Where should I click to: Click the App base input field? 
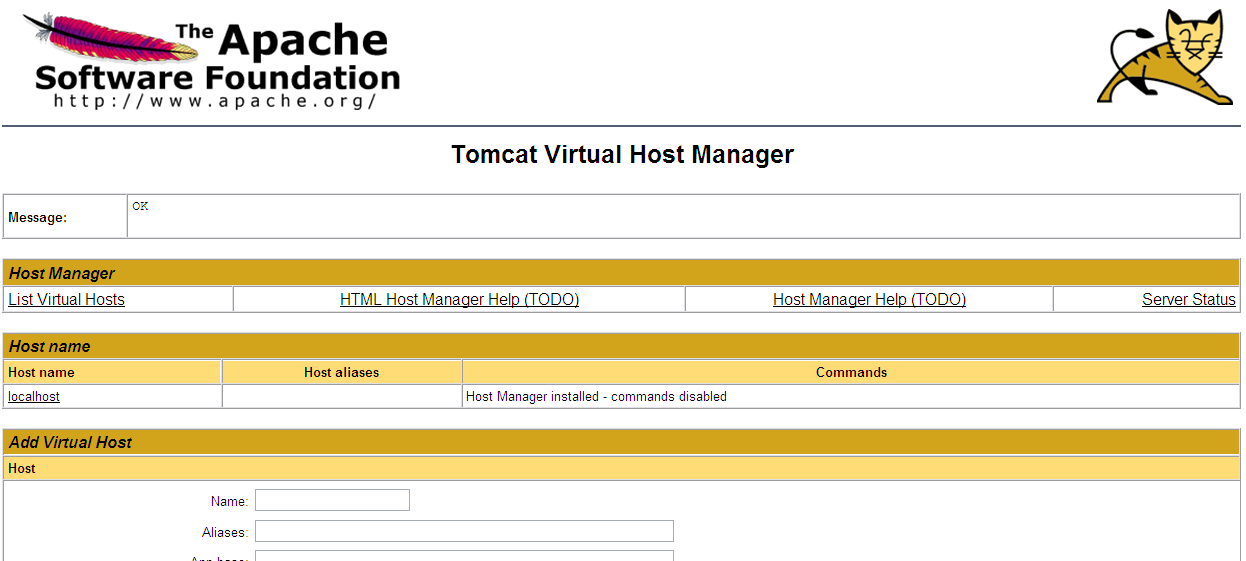464,555
